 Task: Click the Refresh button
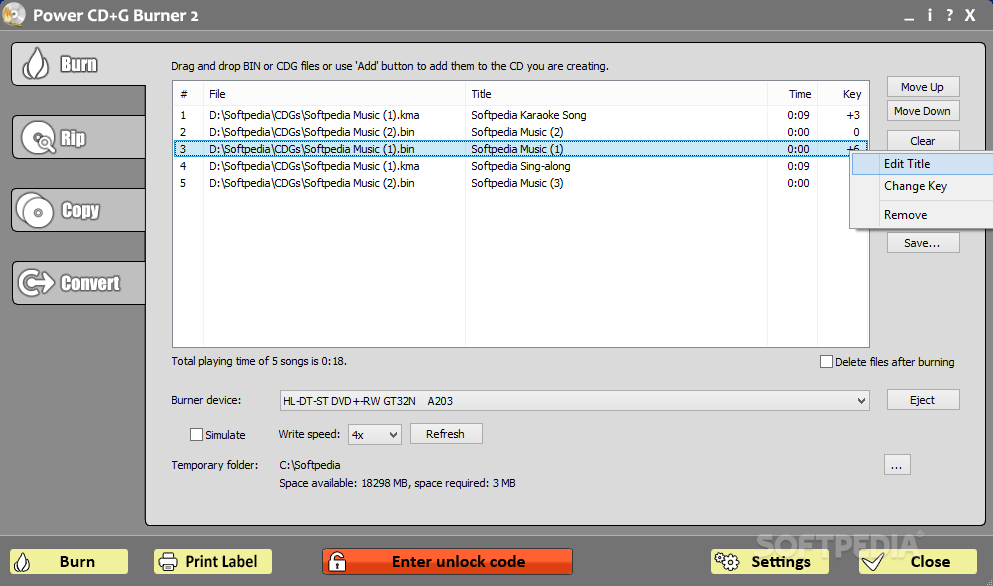446,434
